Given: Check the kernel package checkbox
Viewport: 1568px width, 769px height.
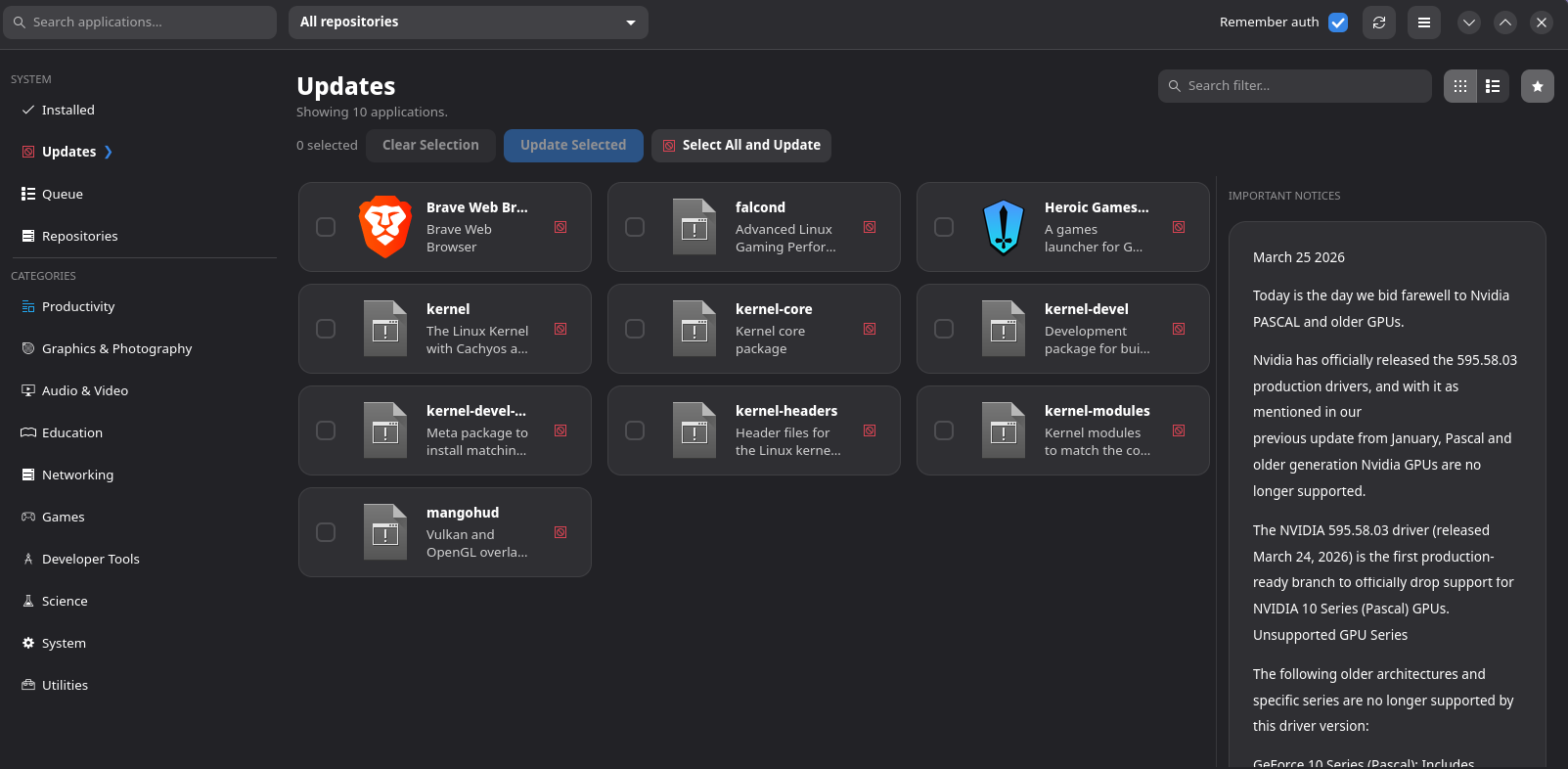Looking at the screenshot, I should coord(326,329).
